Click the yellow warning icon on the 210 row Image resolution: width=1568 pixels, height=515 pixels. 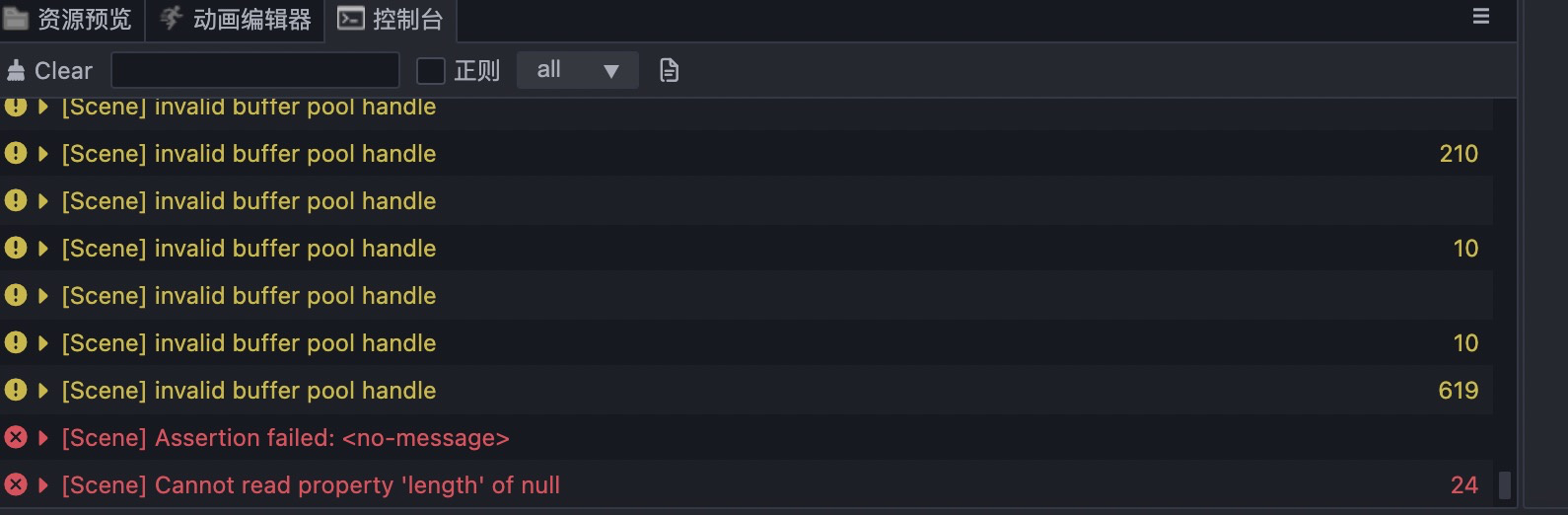16,153
